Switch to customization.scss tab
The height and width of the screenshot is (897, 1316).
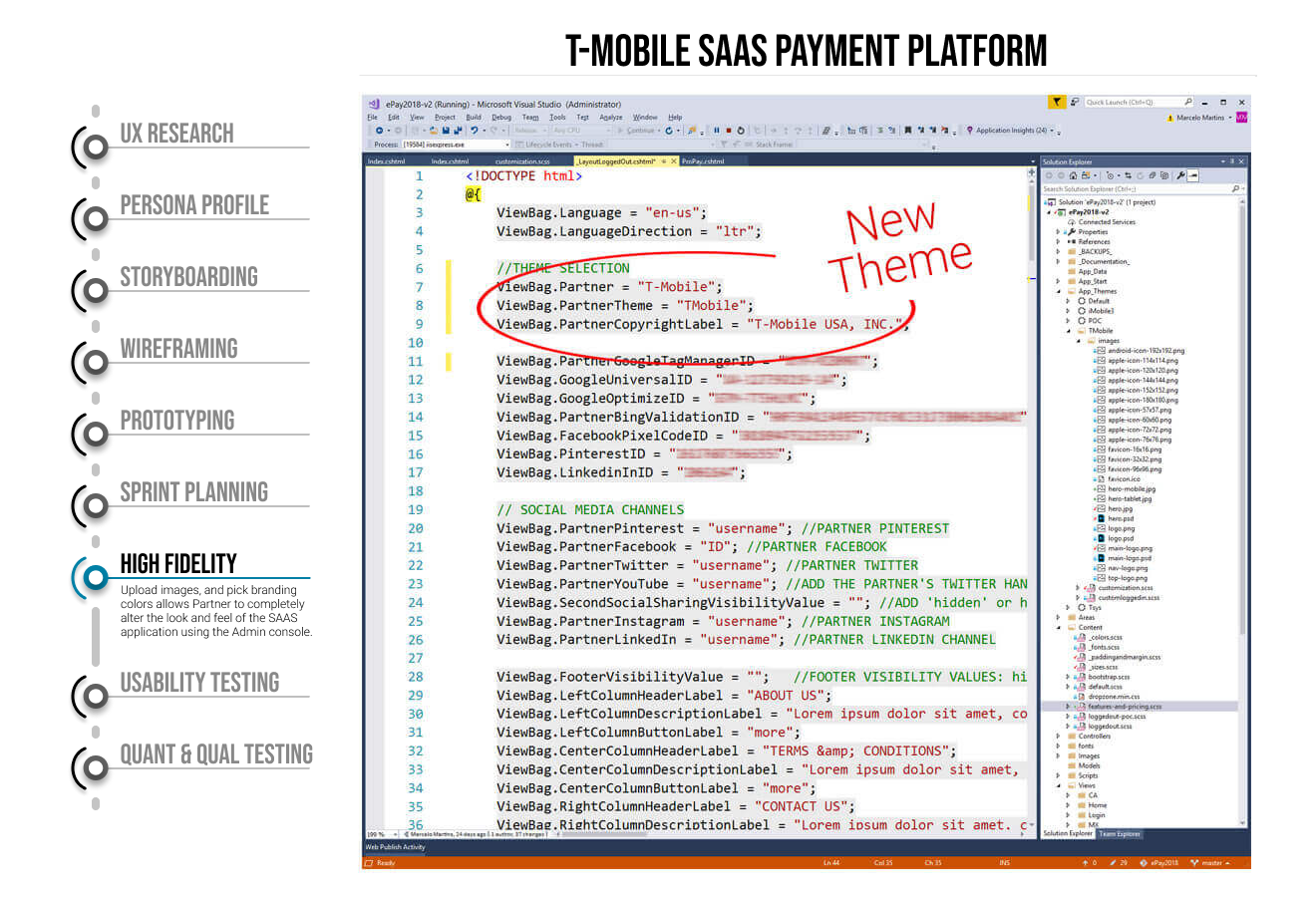[x=522, y=160]
